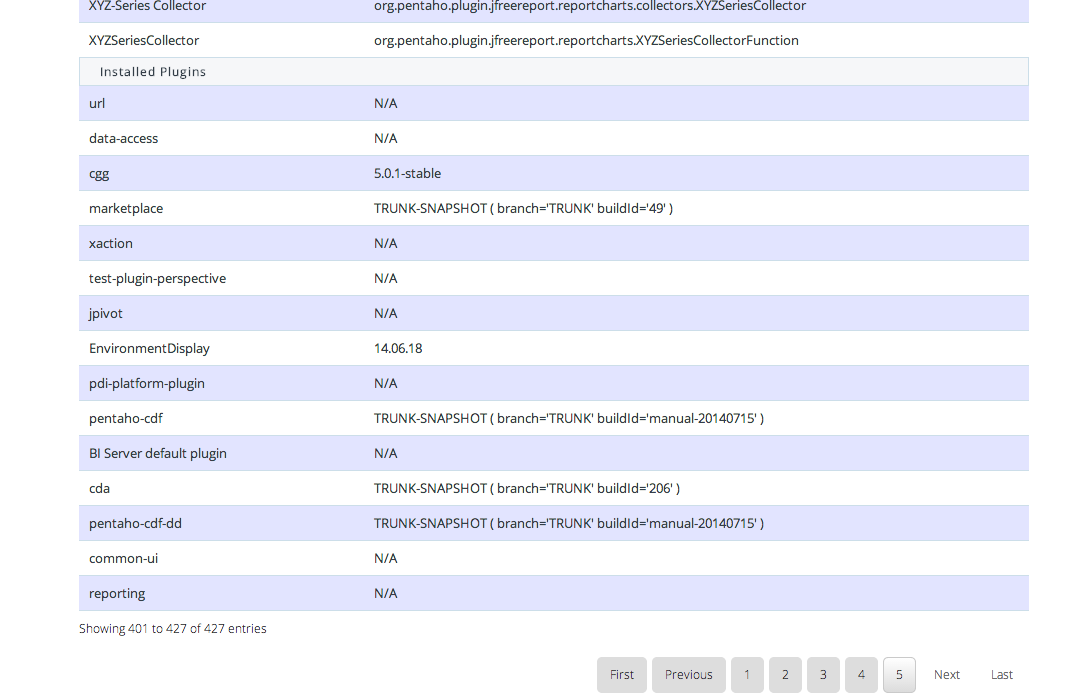Click the N/A value for jpivot
The image size is (1071, 695).
point(385,313)
